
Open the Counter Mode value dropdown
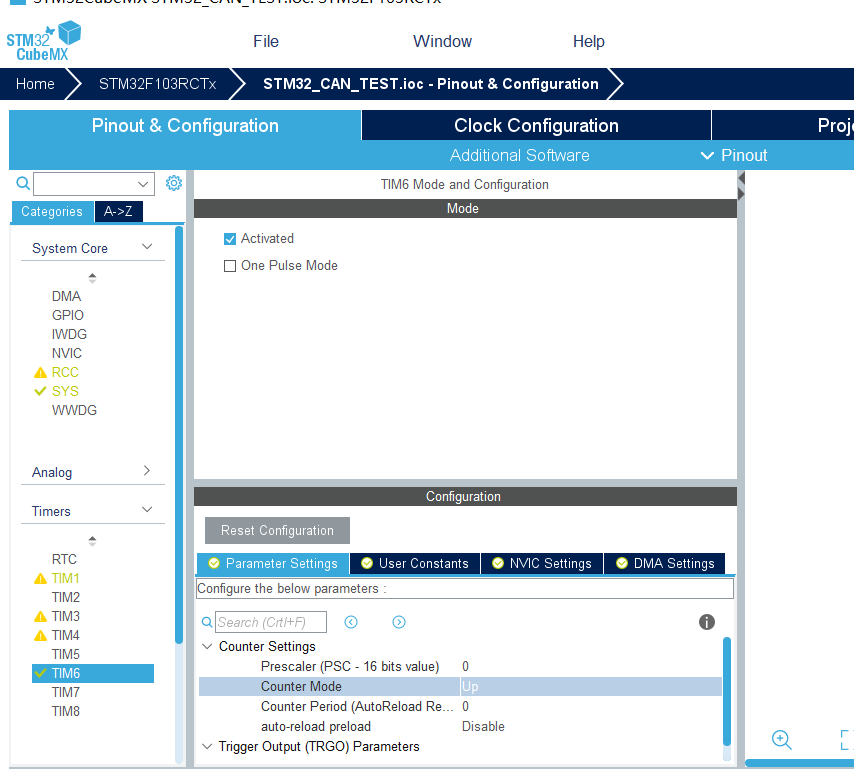pos(591,687)
